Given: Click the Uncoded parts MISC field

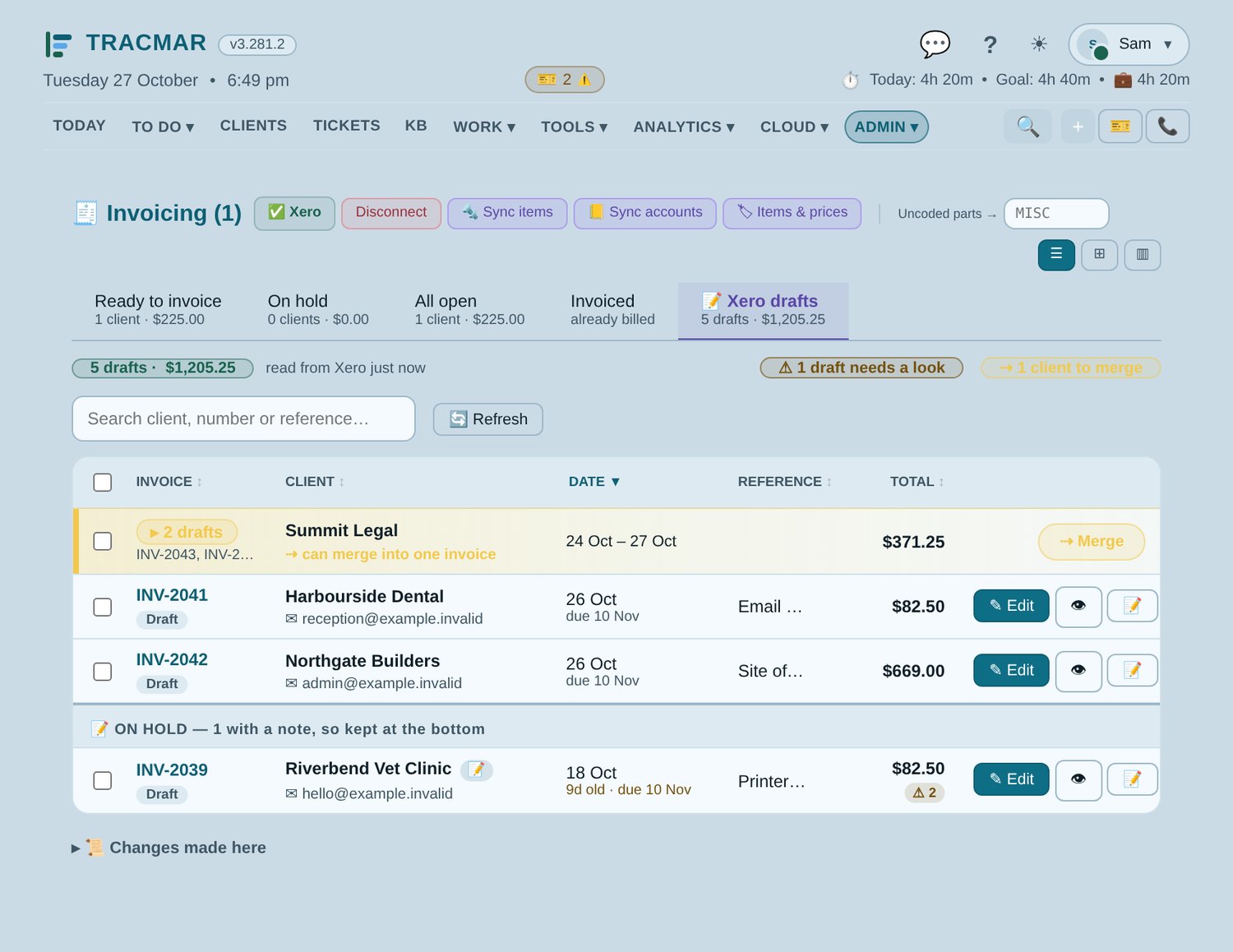Looking at the screenshot, I should click(1056, 214).
